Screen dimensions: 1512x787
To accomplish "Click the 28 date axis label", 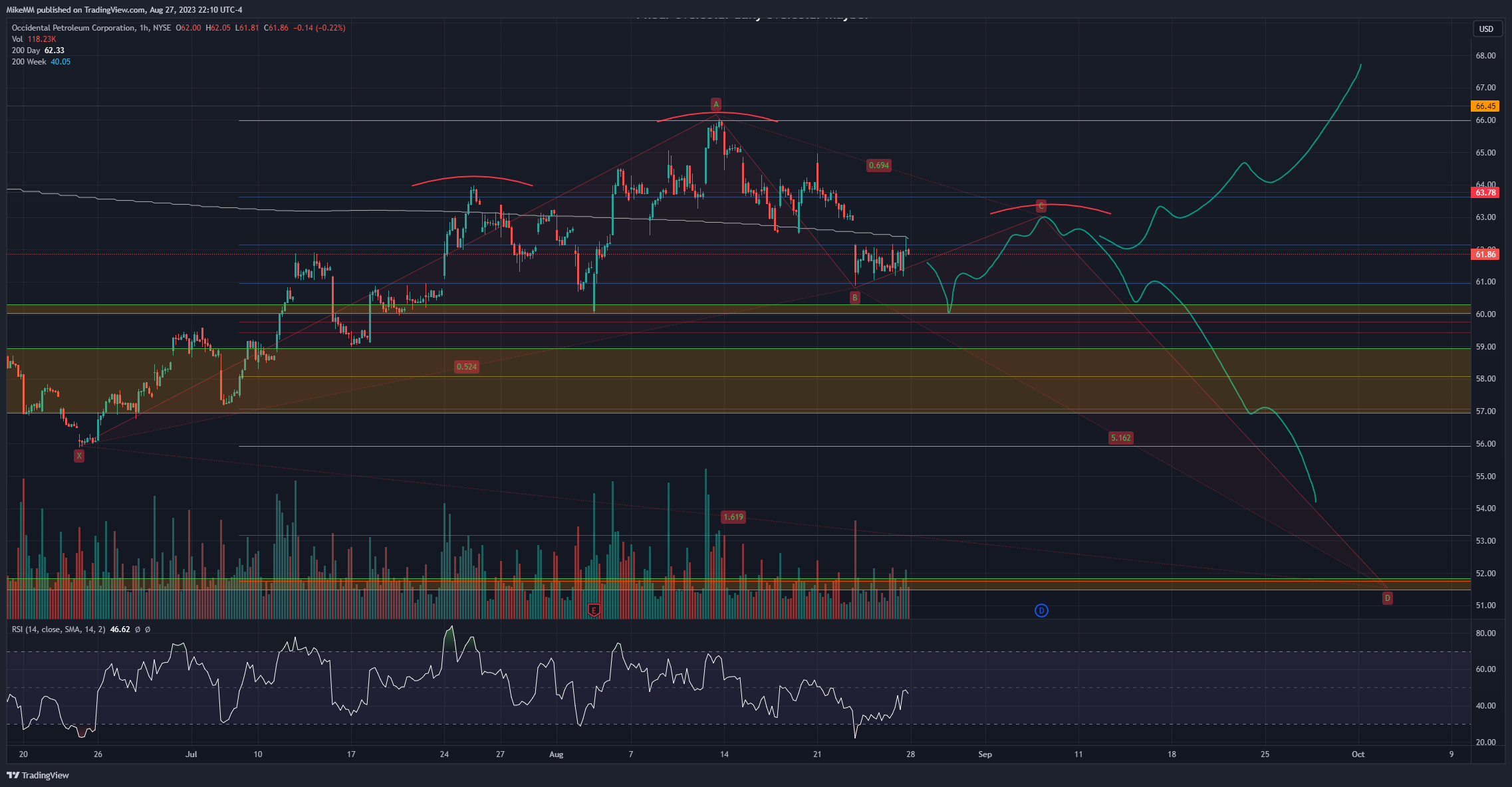I will (910, 754).
